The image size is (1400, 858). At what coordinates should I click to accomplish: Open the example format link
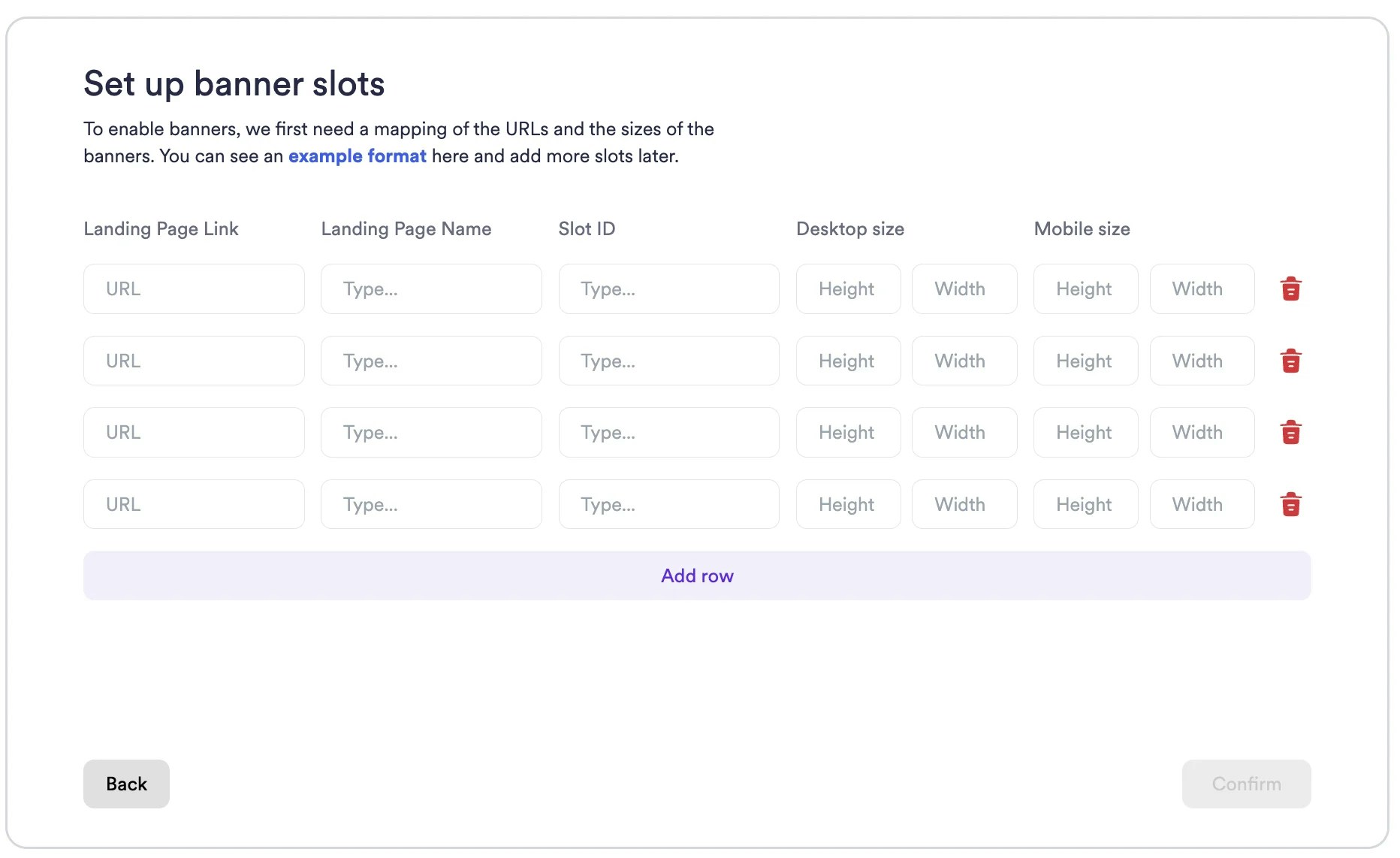357,156
